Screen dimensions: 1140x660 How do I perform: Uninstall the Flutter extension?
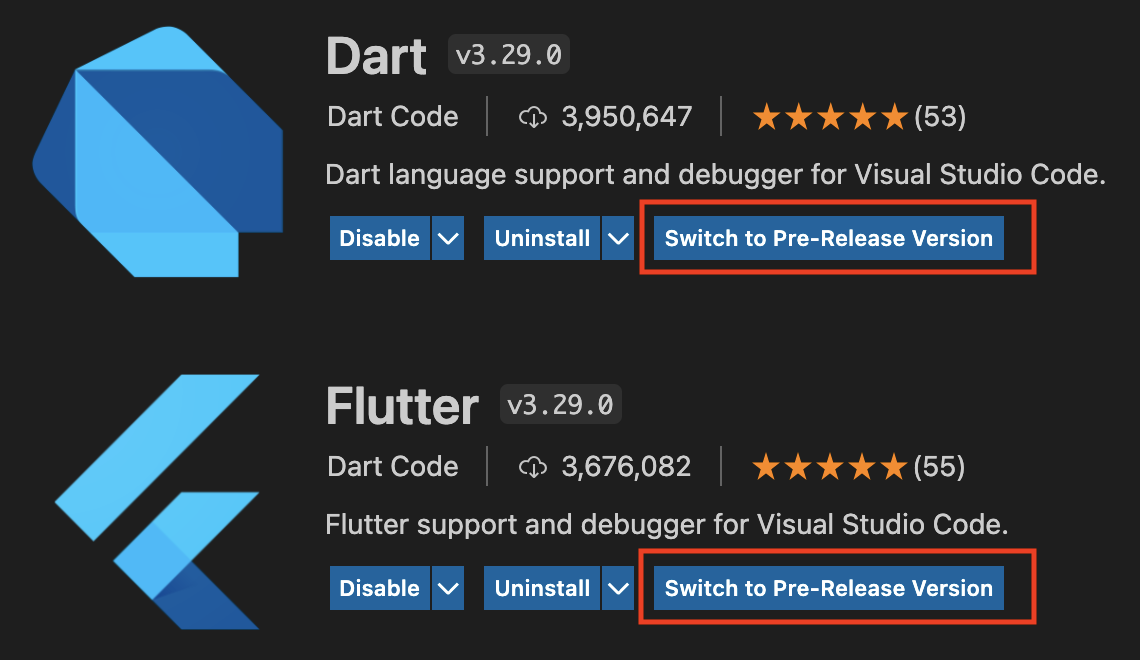540,588
